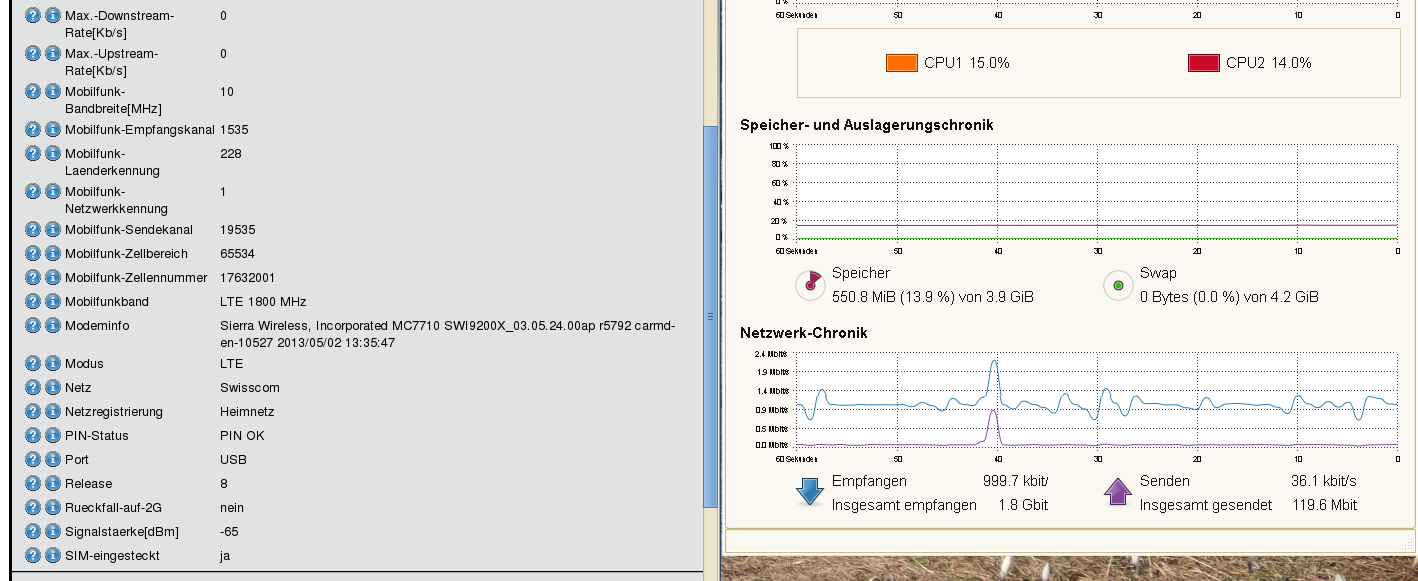Image resolution: width=1418 pixels, height=581 pixels.
Task: Click the help icon for Mobilfunkband
Action: pos(33,302)
